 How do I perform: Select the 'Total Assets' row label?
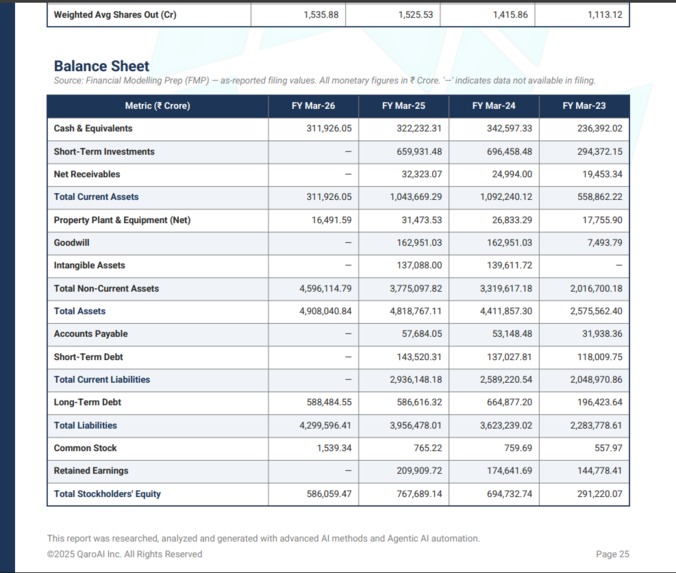79,311
